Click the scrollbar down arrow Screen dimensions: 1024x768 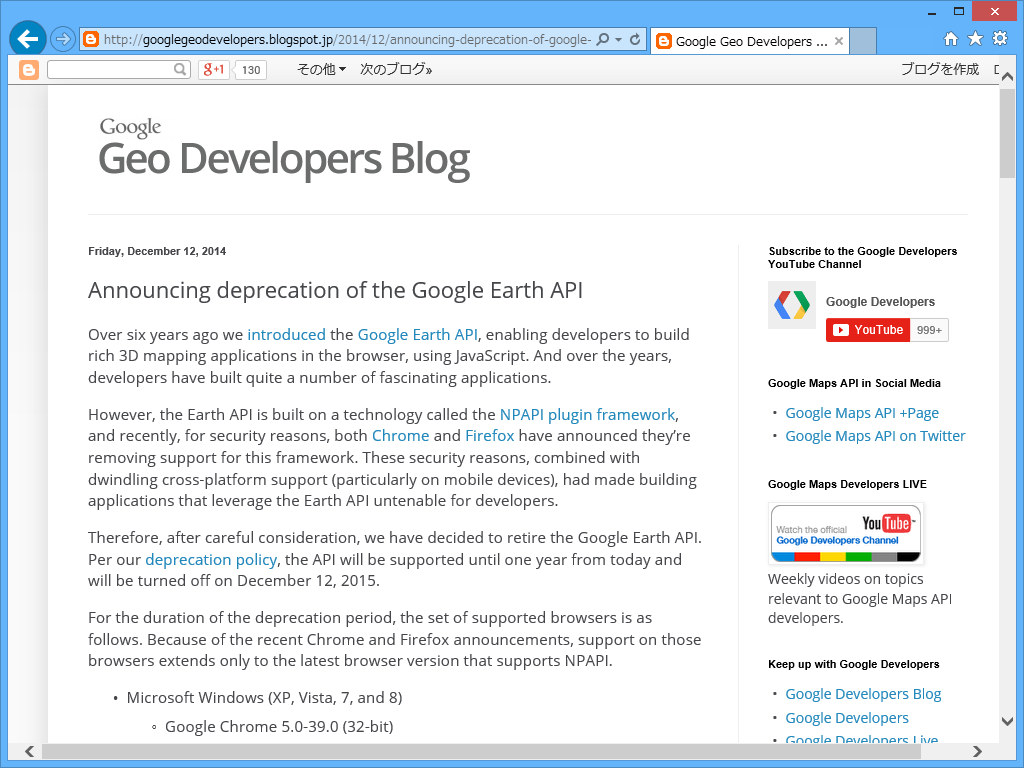pos(1008,723)
